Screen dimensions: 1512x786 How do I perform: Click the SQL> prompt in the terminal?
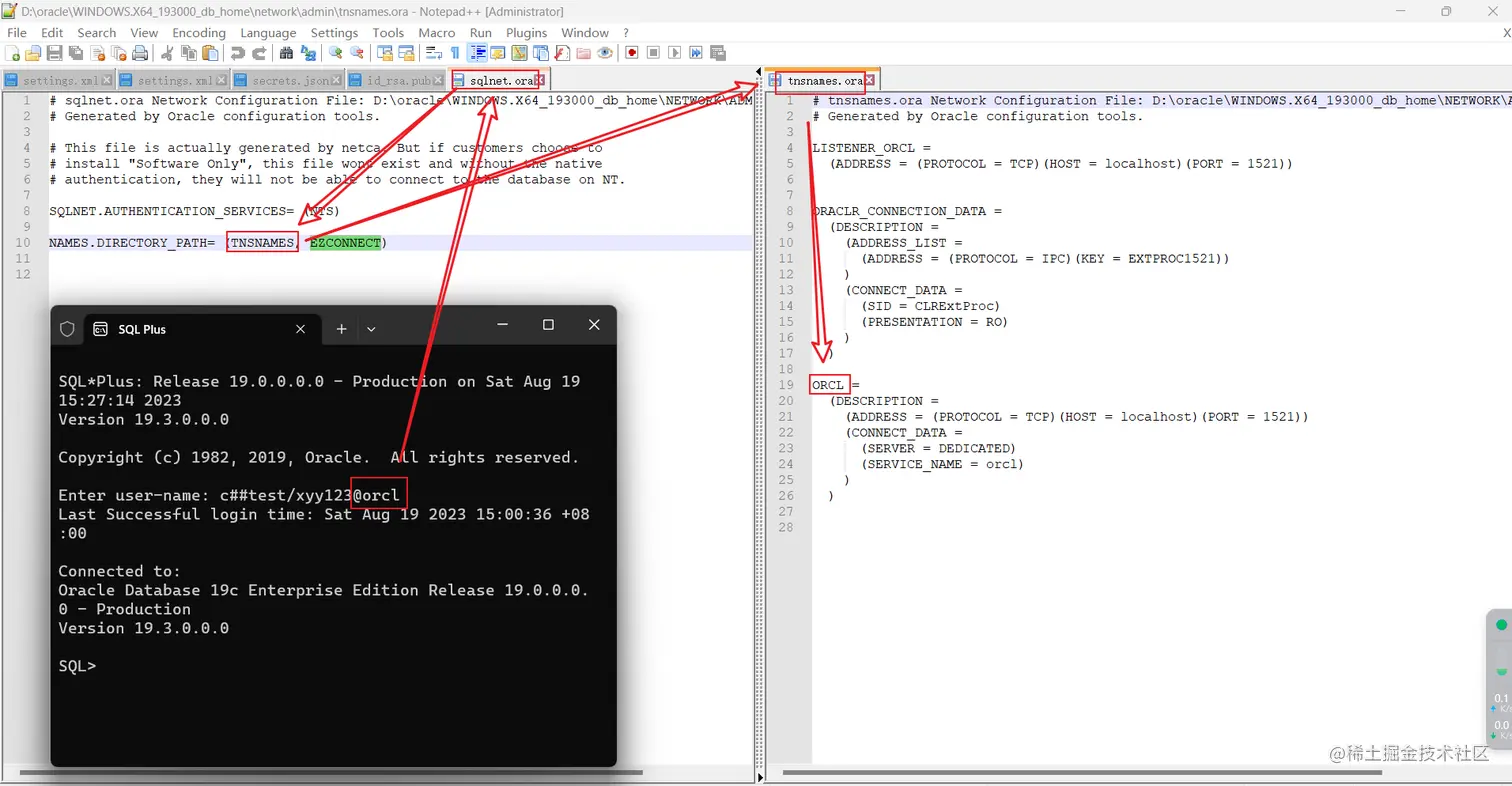click(x=78, y=666)
